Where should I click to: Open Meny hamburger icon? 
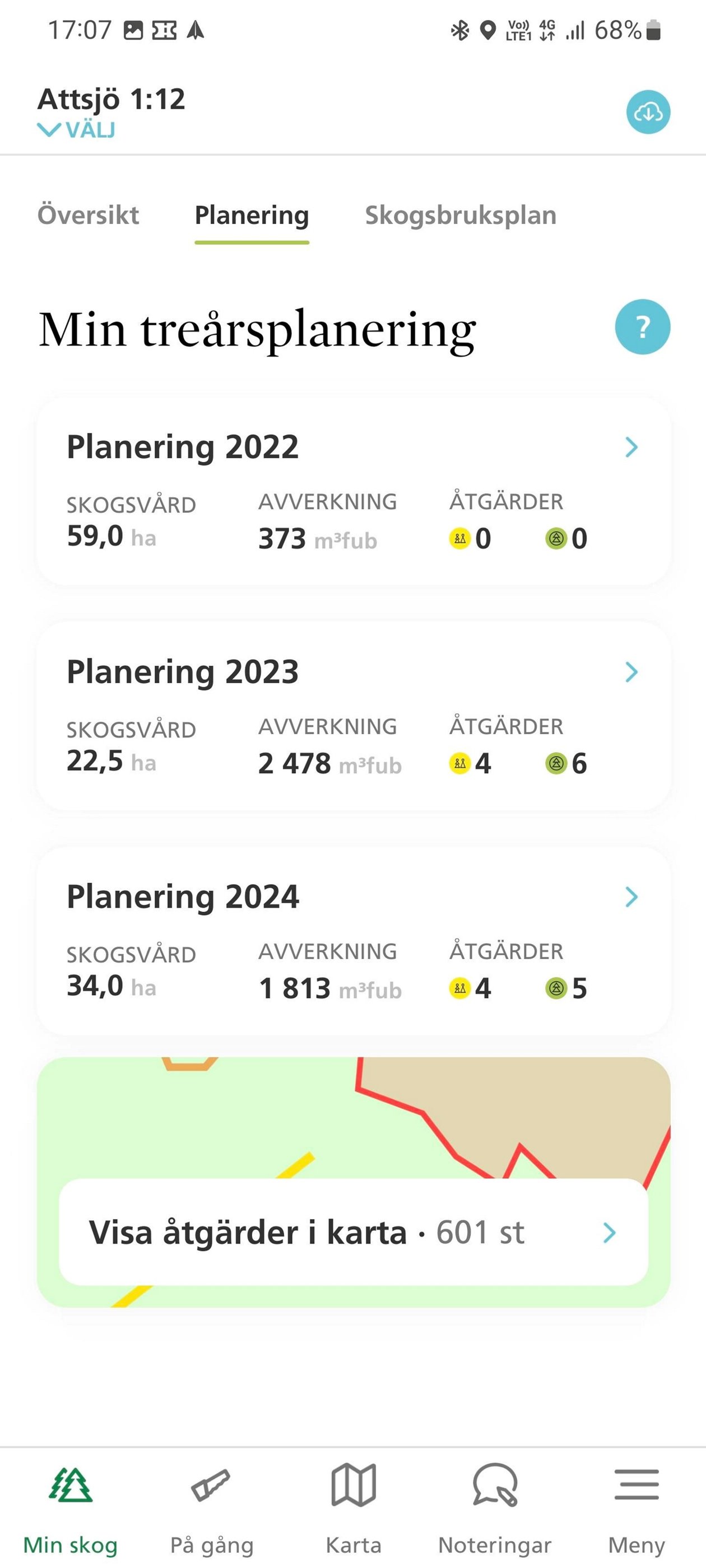637,1485
